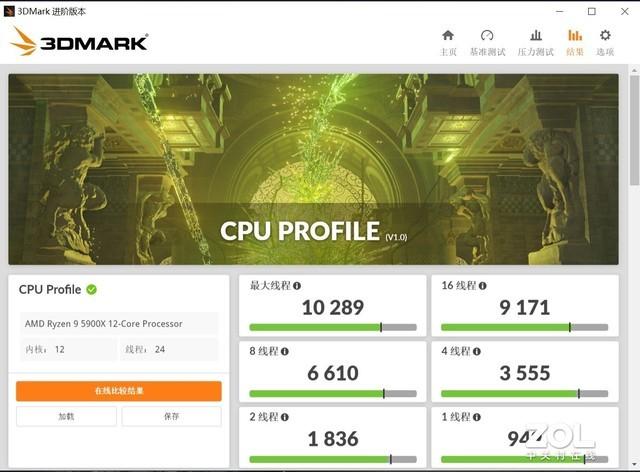Viewport: 640px width, 472px height.
Task: Click the 内核 12 core count field
Action: pyautogui.click(x=69, y=350)
